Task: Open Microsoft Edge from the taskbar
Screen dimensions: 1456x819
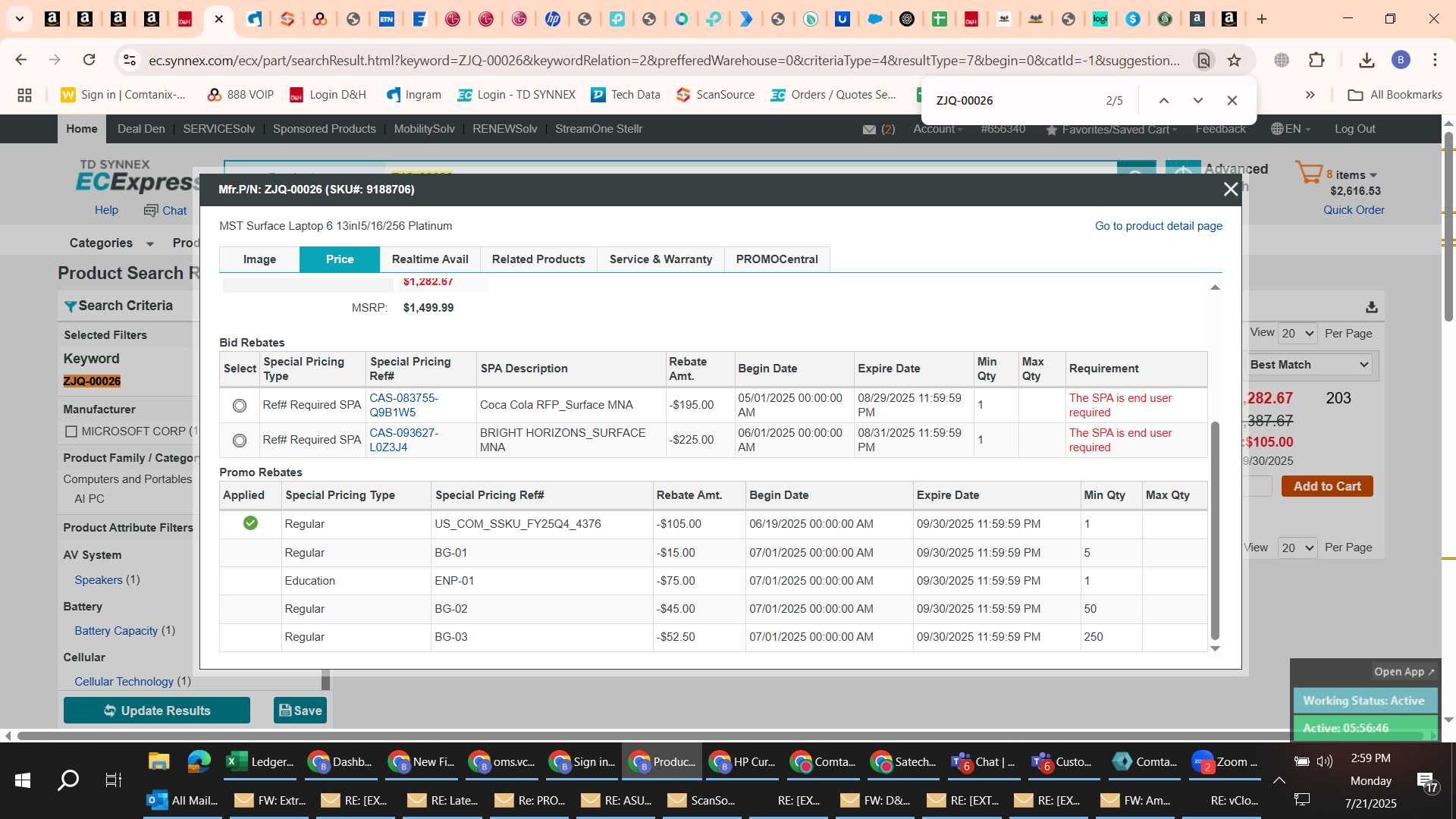Action: [199, 761]
